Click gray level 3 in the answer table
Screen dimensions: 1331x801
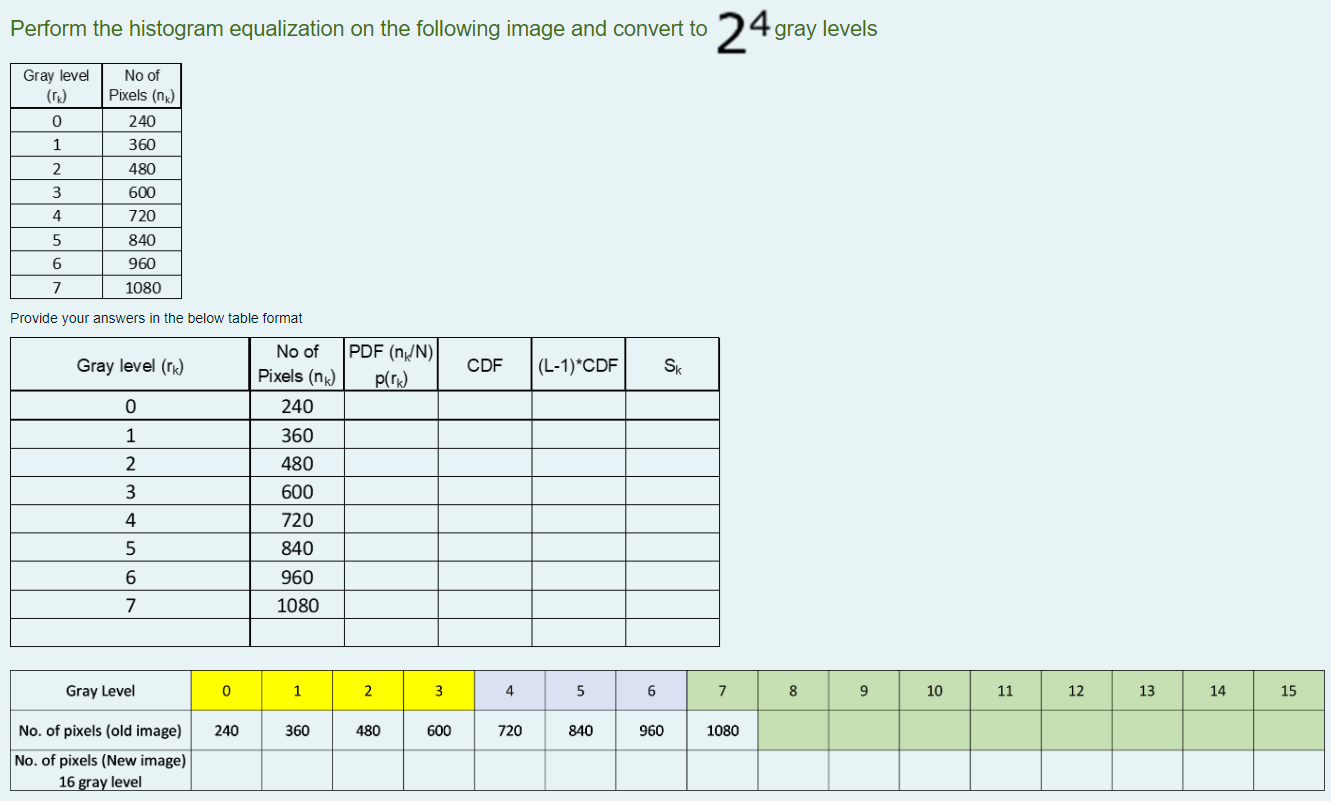point(130,491)
